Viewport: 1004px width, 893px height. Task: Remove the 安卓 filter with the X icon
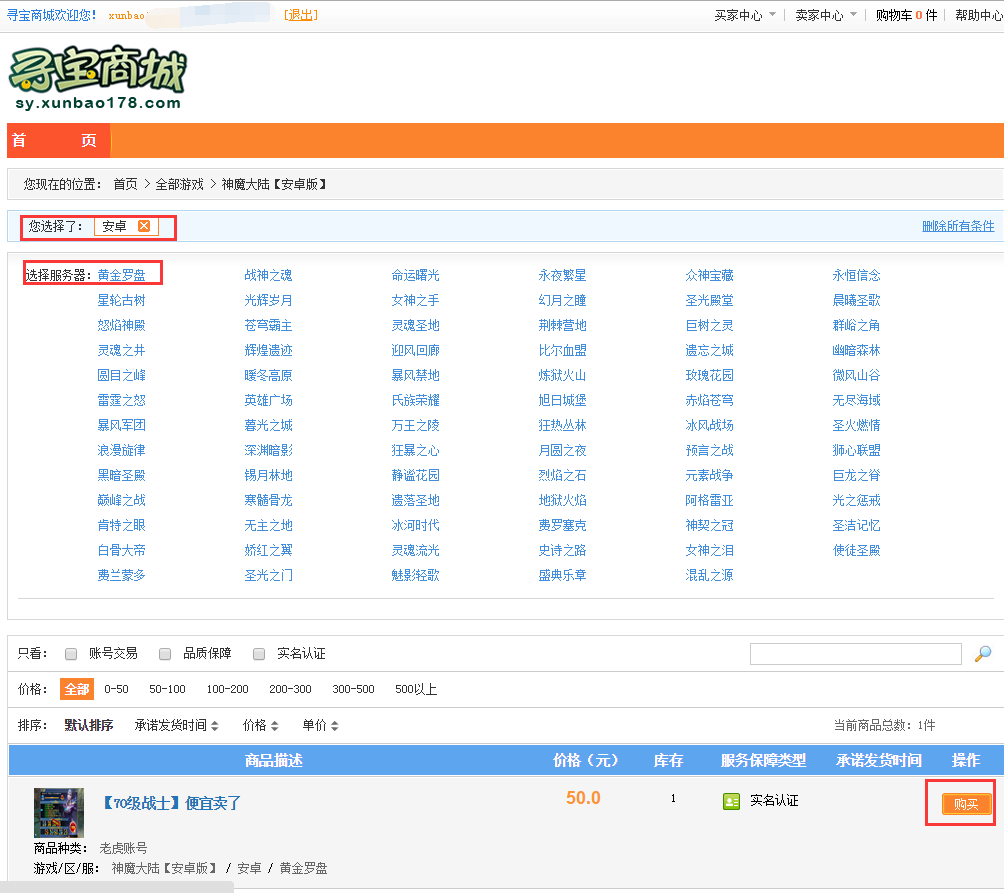pyautogui.click(x=144, y=226)
